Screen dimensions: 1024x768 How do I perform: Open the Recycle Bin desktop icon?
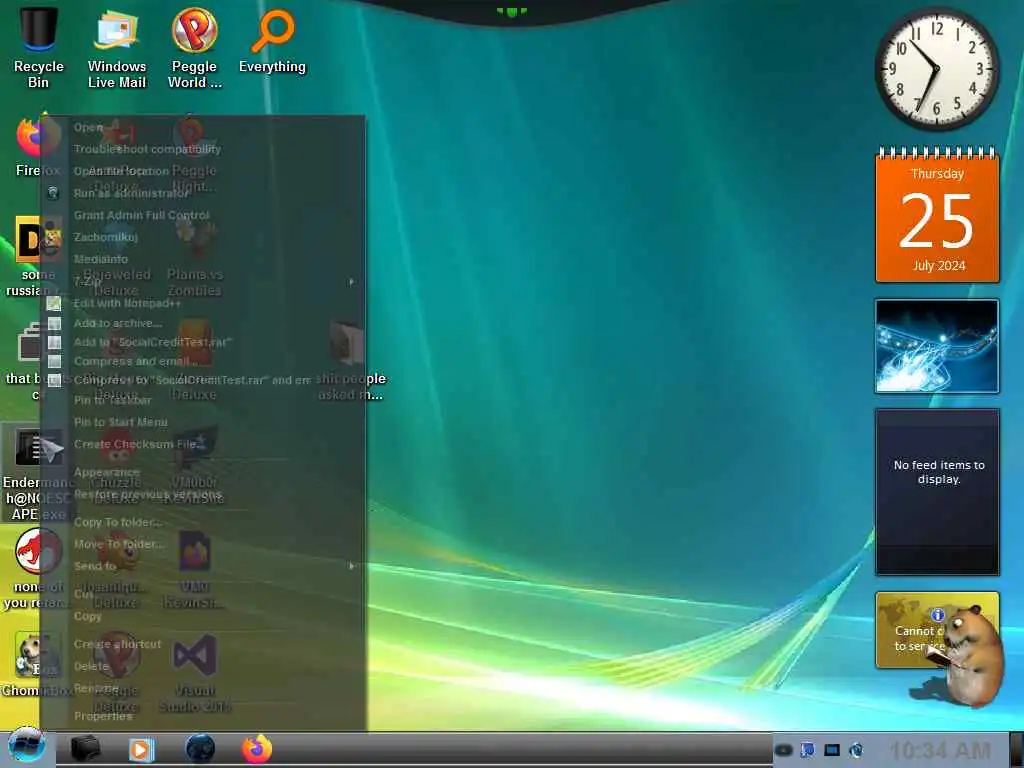click(x=39, y=47)
